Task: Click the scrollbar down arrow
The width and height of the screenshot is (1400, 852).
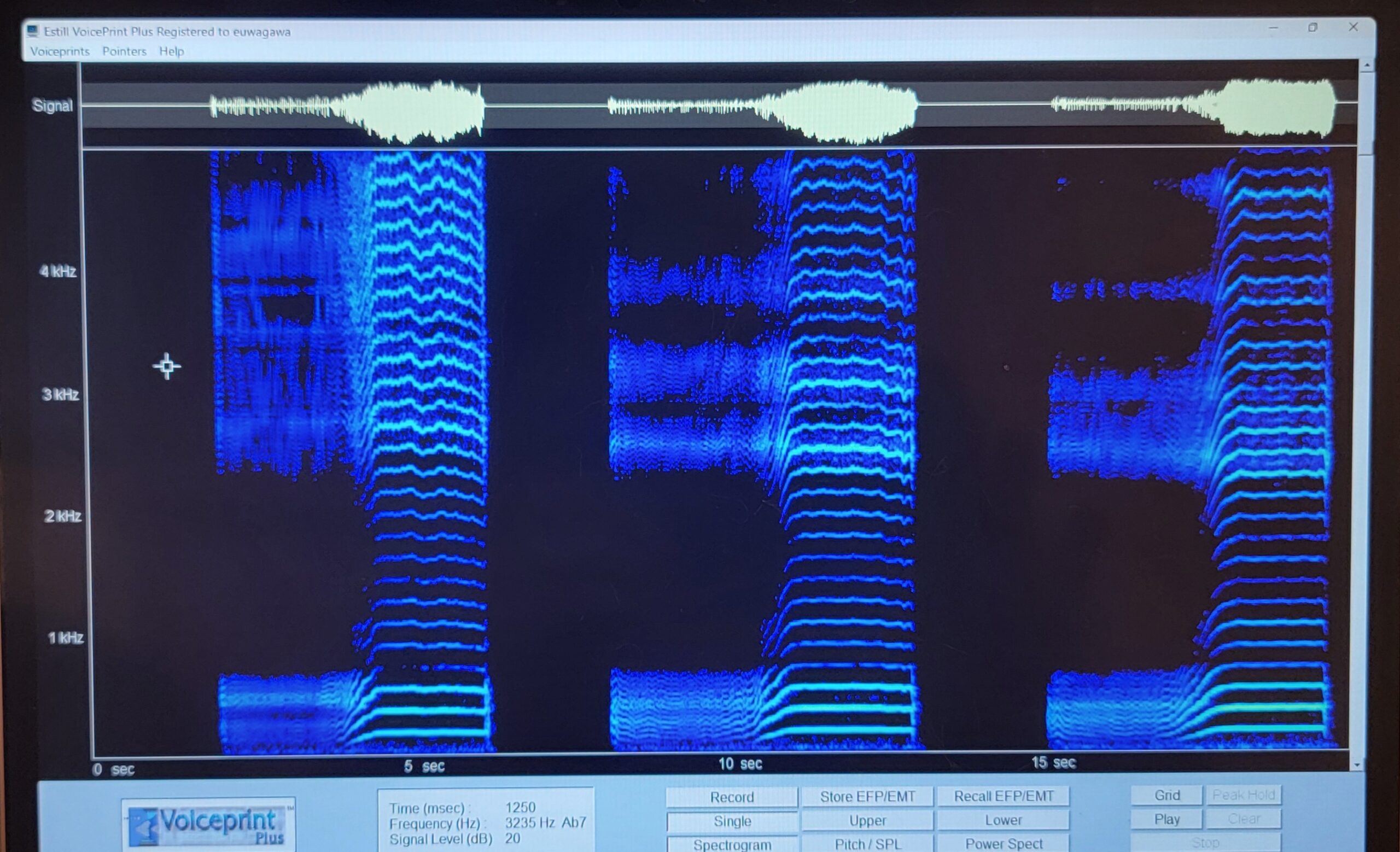Action: 1357,766
